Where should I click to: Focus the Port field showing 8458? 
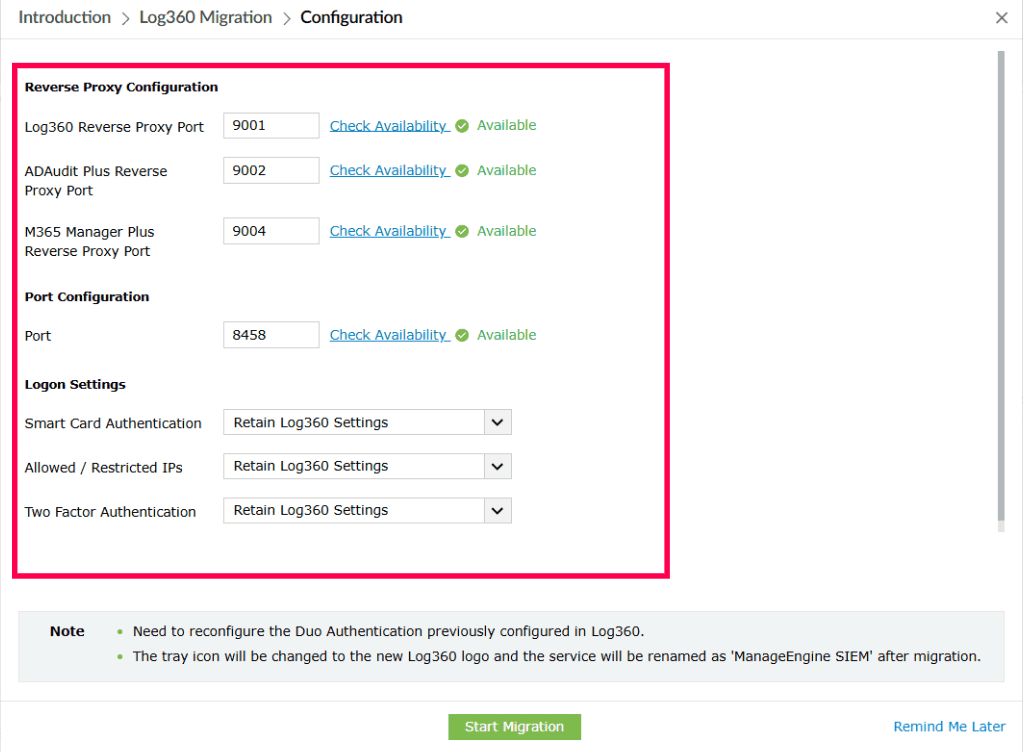[x=271, y=335]
